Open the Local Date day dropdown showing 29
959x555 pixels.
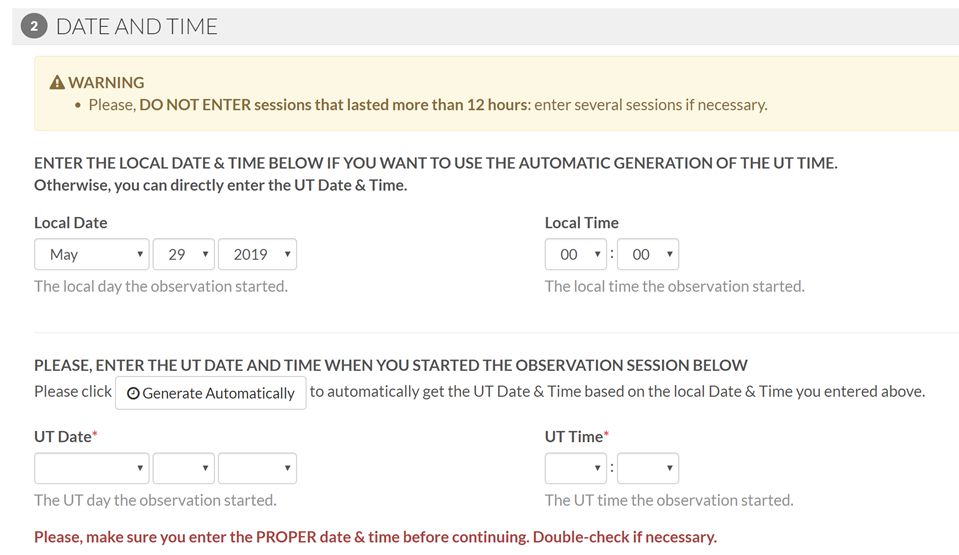183,254
